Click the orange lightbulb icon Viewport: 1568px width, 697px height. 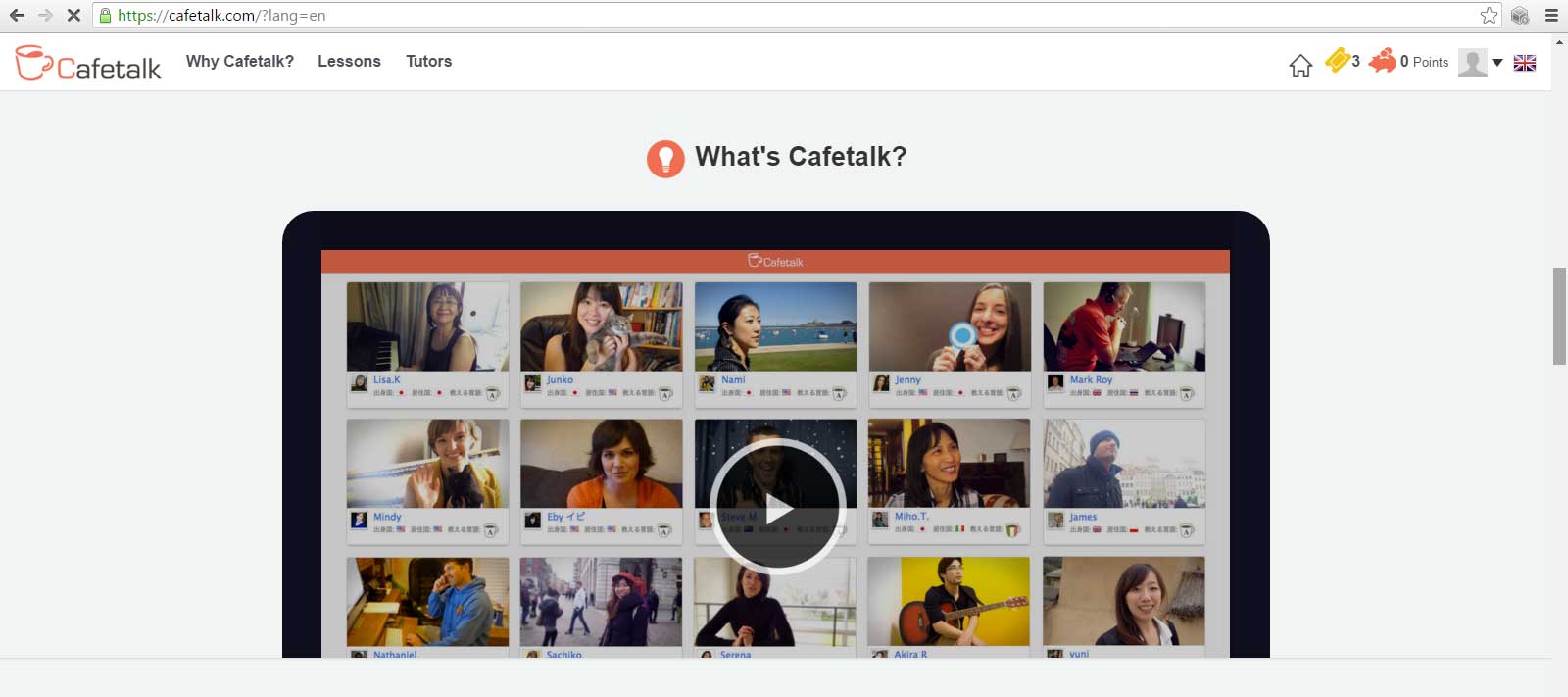pos(665,158)
